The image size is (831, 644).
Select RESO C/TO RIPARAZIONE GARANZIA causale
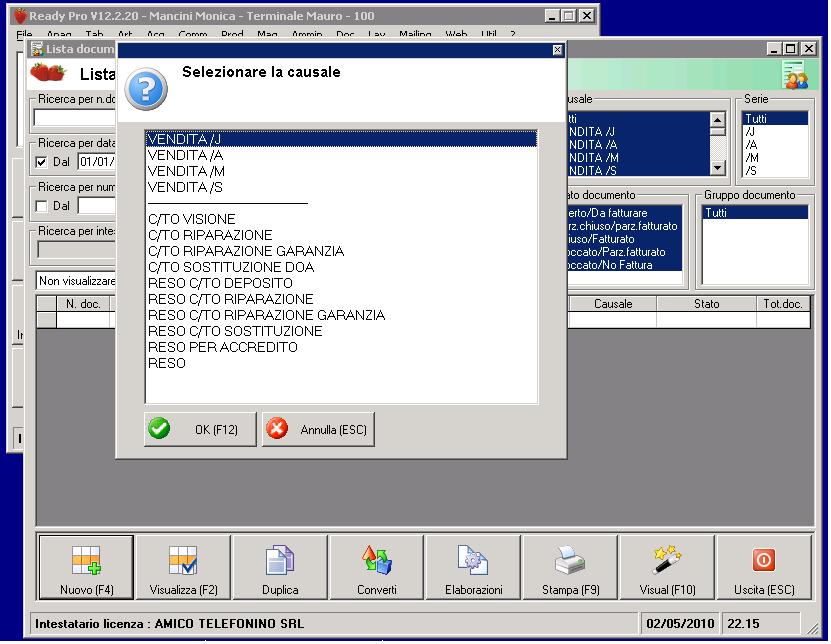(341, 315)
